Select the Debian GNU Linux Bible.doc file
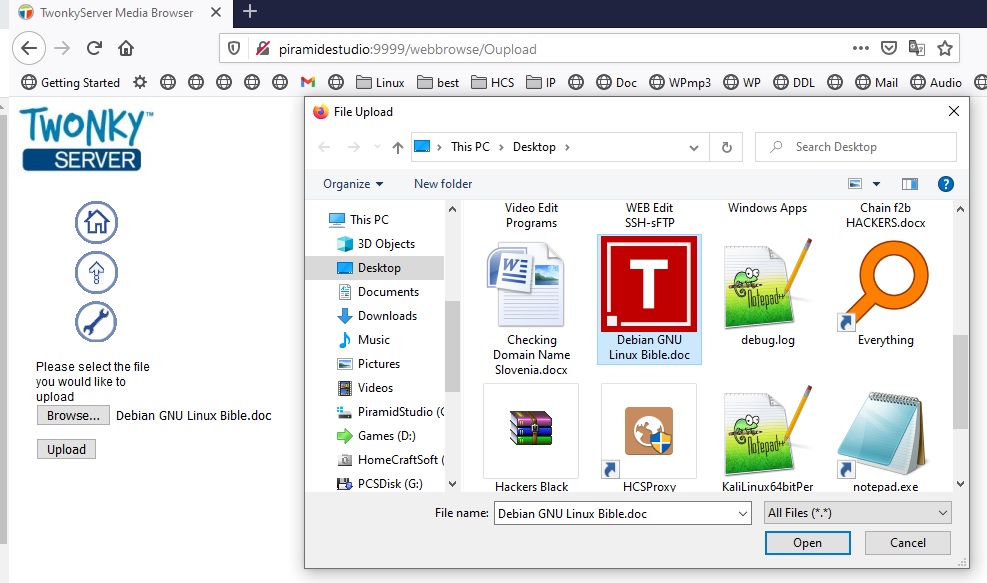The image size is (987, 583). point(649,299)
